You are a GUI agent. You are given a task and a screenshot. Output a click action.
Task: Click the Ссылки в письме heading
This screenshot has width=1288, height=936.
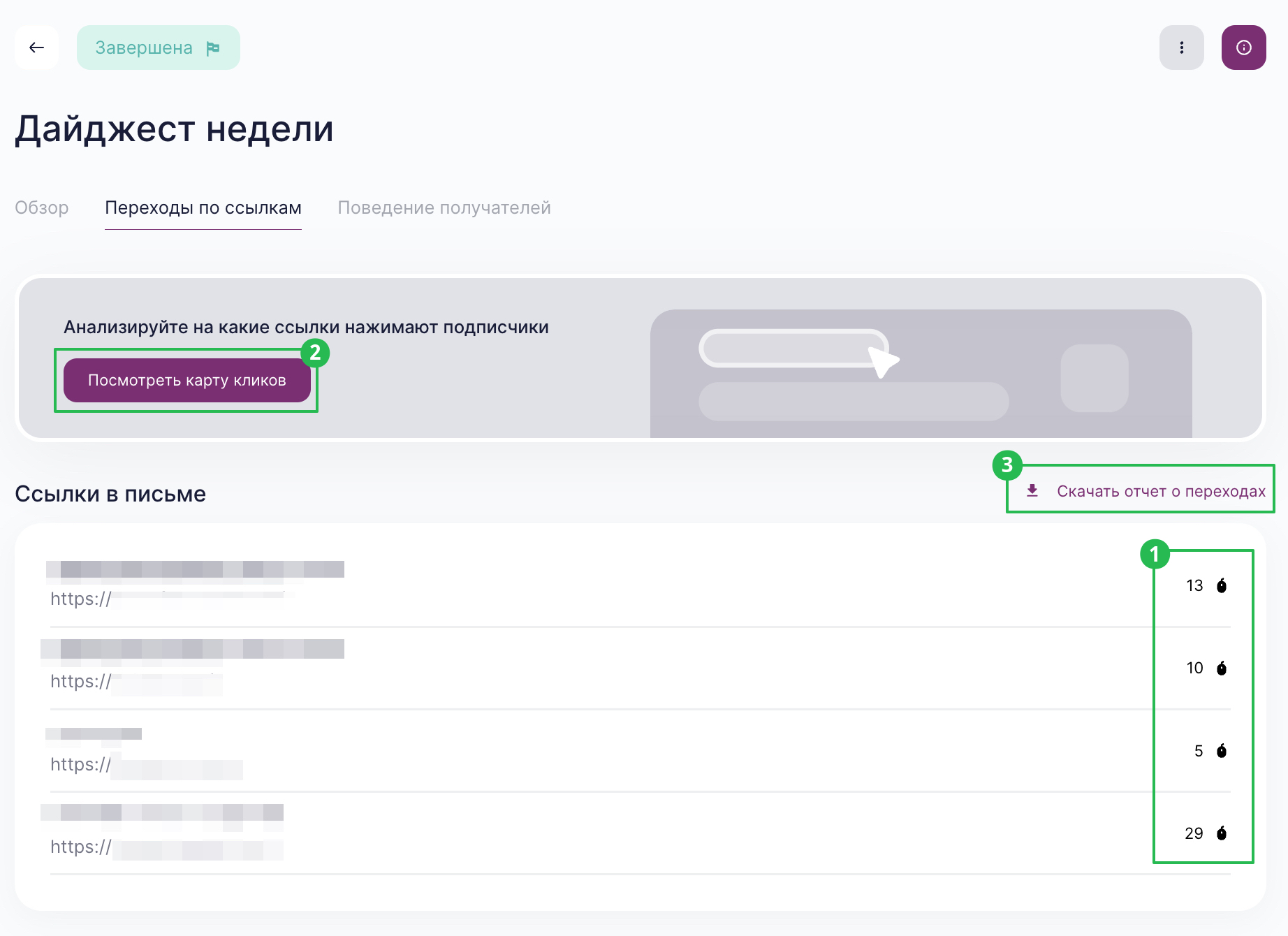(110, 494)
